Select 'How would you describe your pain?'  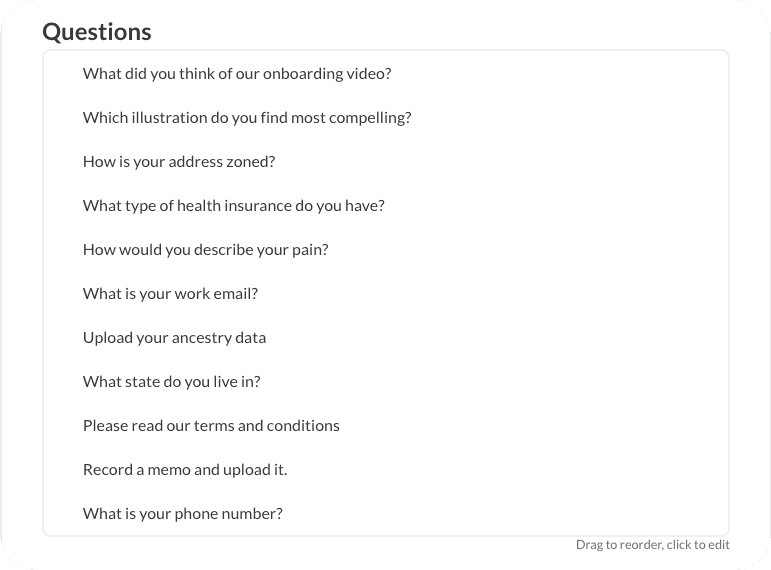[386, 250]
